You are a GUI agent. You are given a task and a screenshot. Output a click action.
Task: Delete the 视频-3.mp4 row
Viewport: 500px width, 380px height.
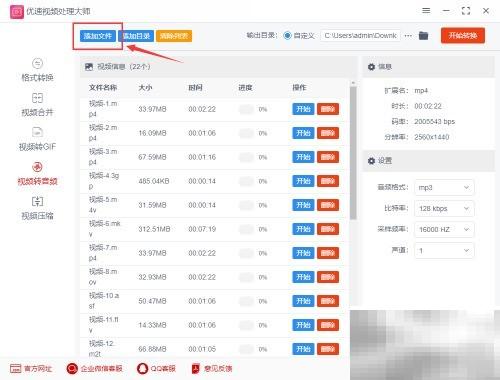tap(328, 157)
